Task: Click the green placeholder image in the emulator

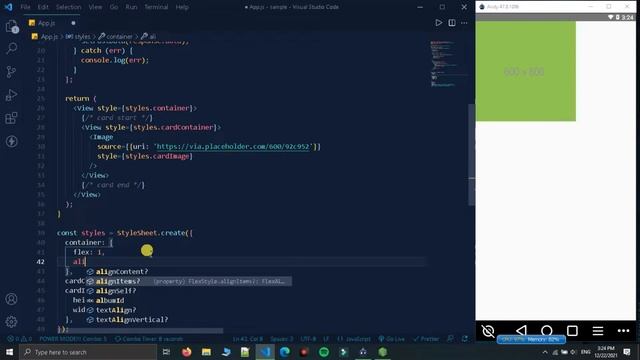Action: (526, 71)
